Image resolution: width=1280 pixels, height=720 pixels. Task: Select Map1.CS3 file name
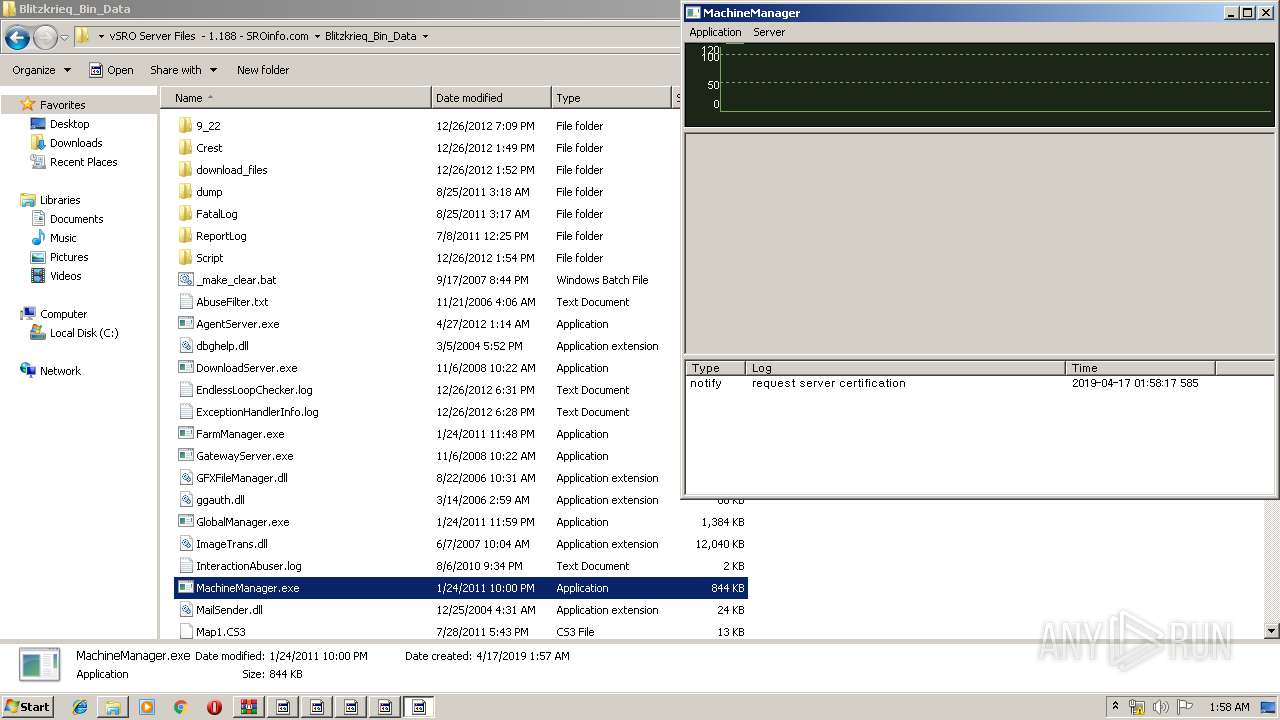(x=220, y=632)
